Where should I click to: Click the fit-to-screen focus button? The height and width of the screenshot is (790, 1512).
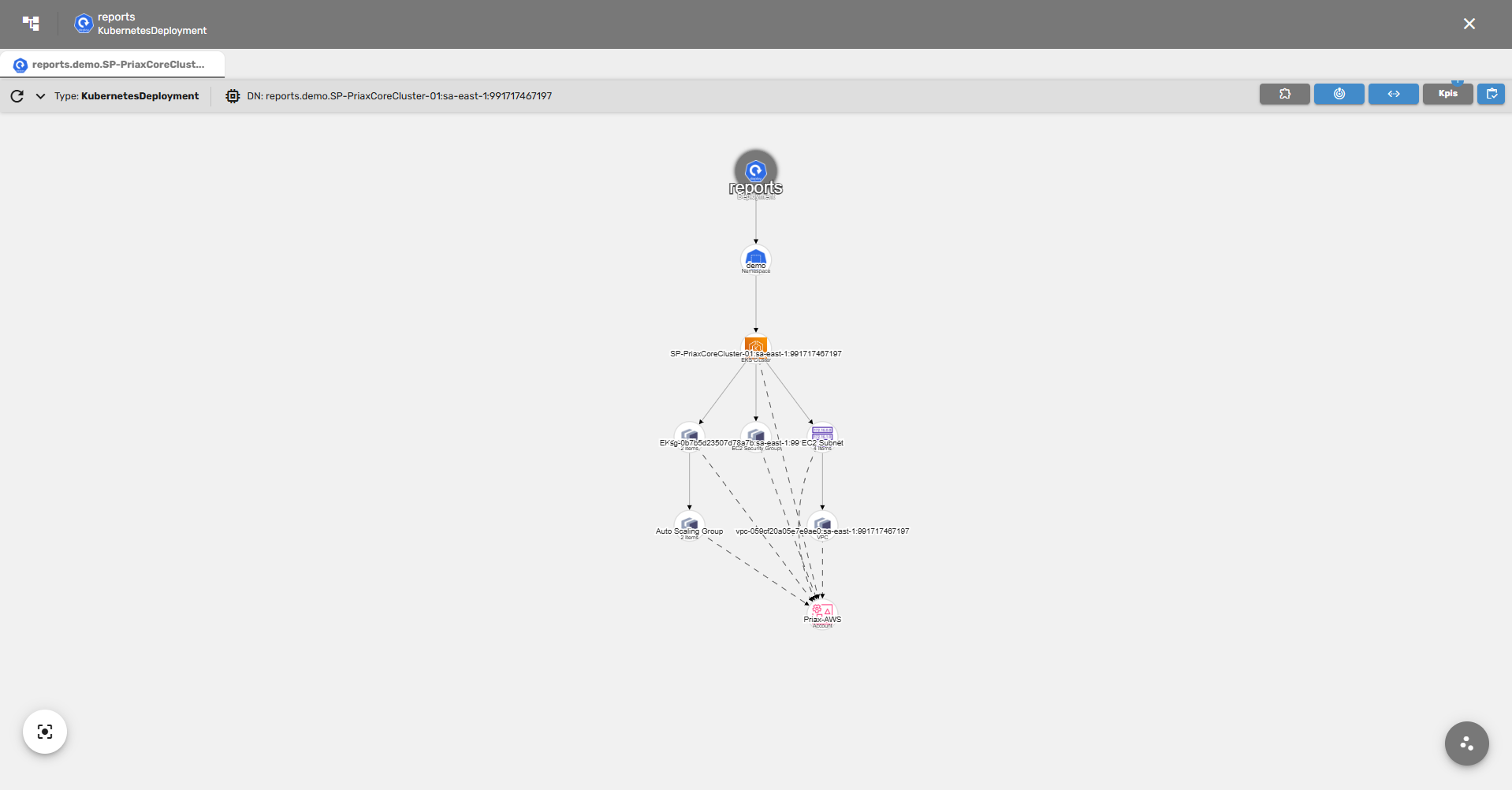[45, 732]
